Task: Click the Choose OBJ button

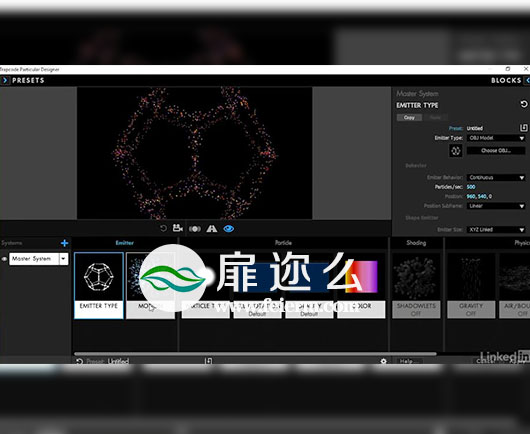Action: [496, 151]
